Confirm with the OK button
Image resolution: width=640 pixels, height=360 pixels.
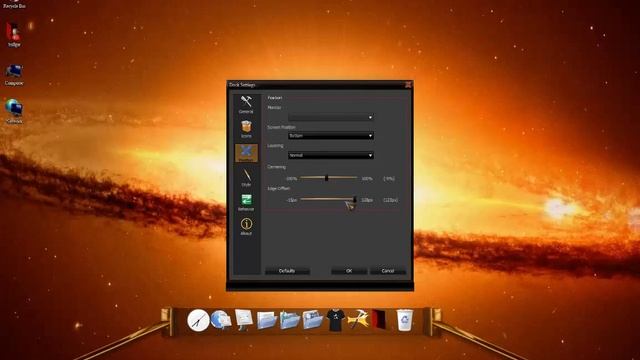coord(349,271)
